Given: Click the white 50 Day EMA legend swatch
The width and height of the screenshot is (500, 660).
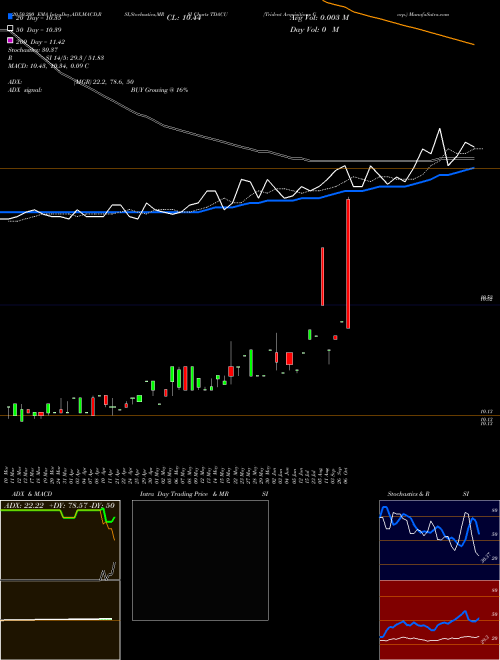Looking at the screenshot, I should click(x=11, y=29).
